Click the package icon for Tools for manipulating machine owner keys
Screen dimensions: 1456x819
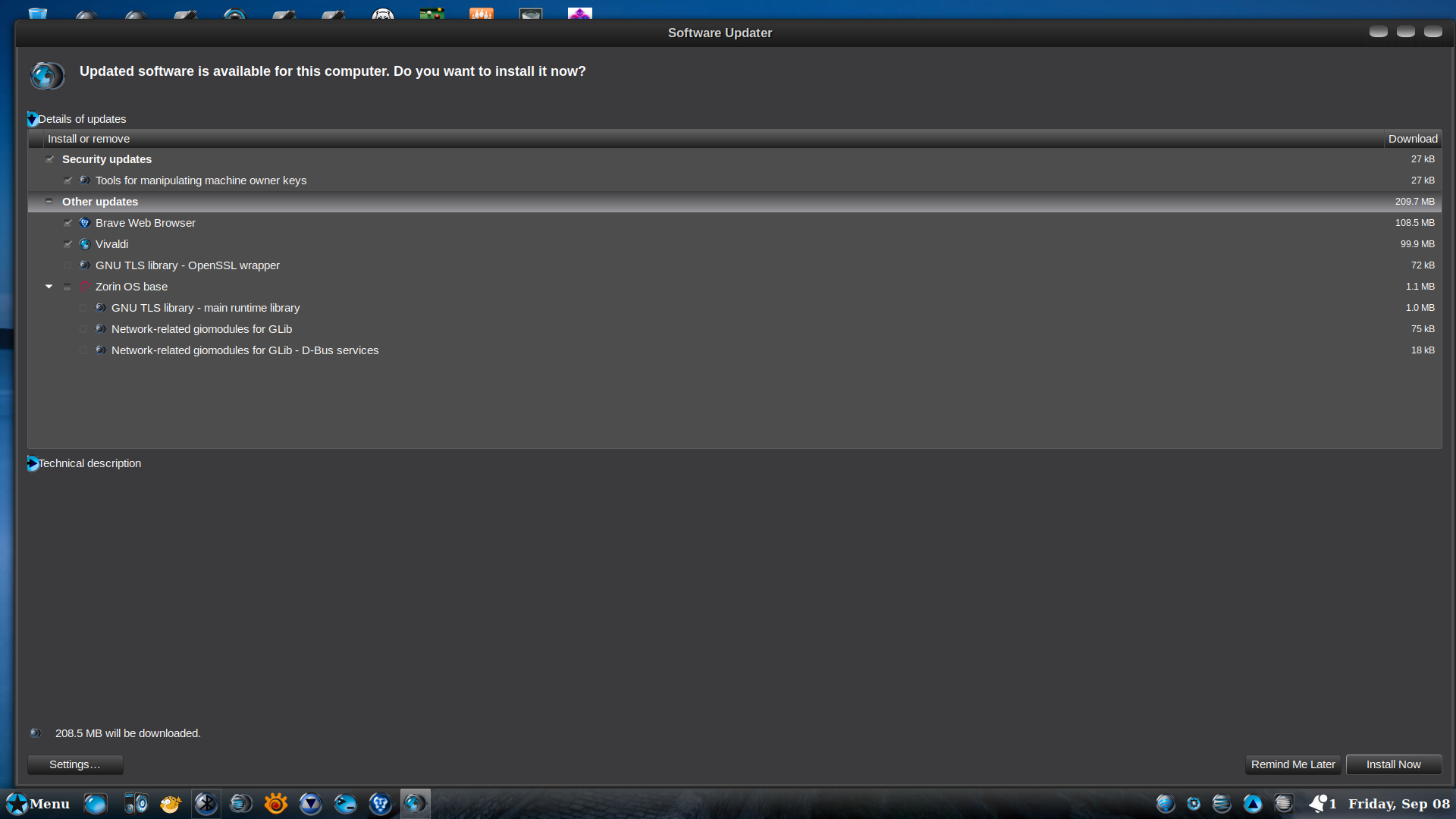85,180
